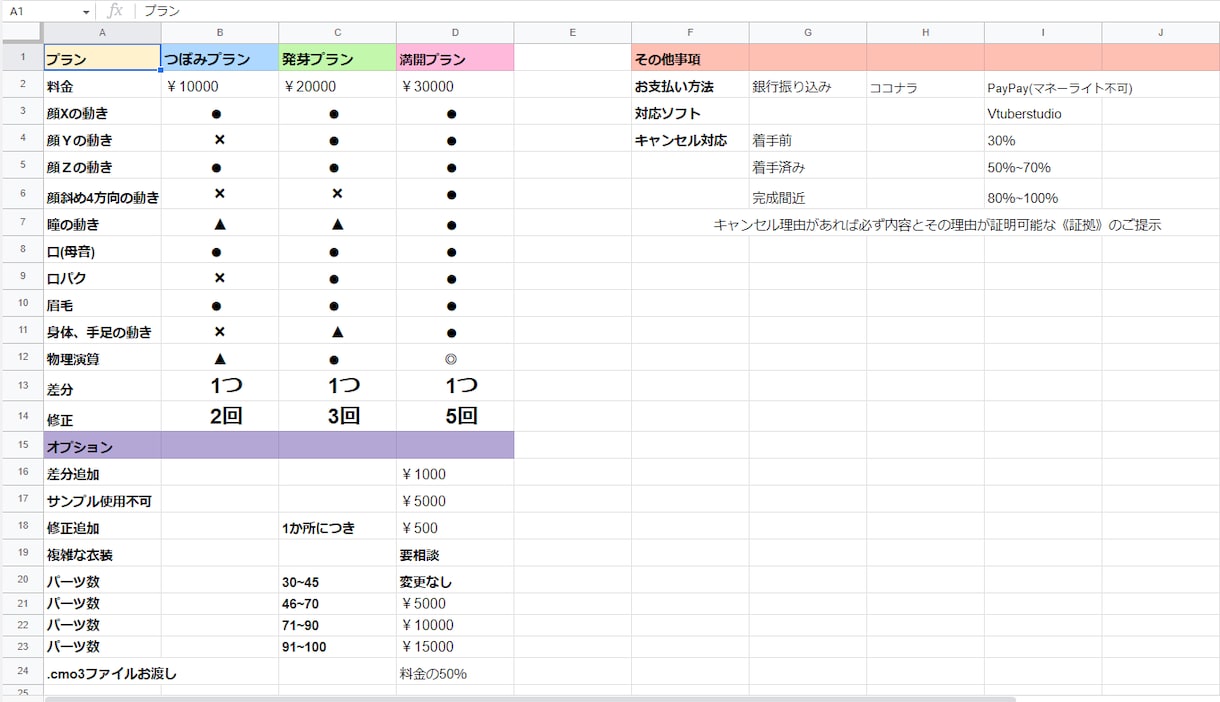Click the 身体、手足の動き cell

[103, 331]
